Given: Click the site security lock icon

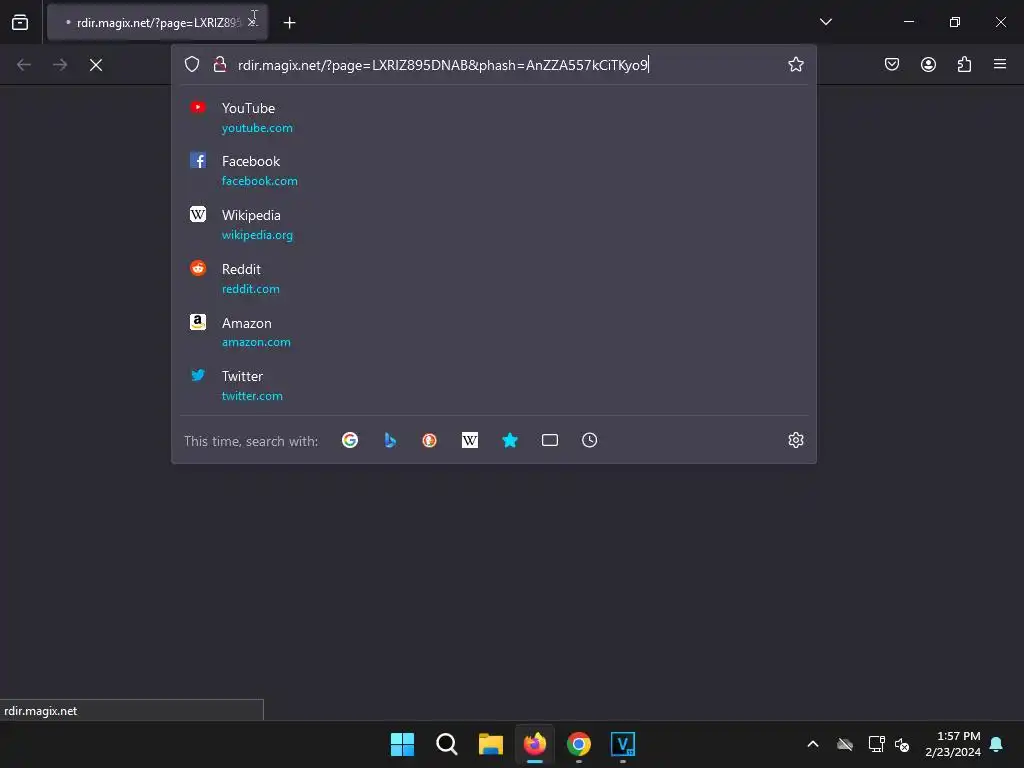Looking at the screenshot, I should tap(220, 64).
